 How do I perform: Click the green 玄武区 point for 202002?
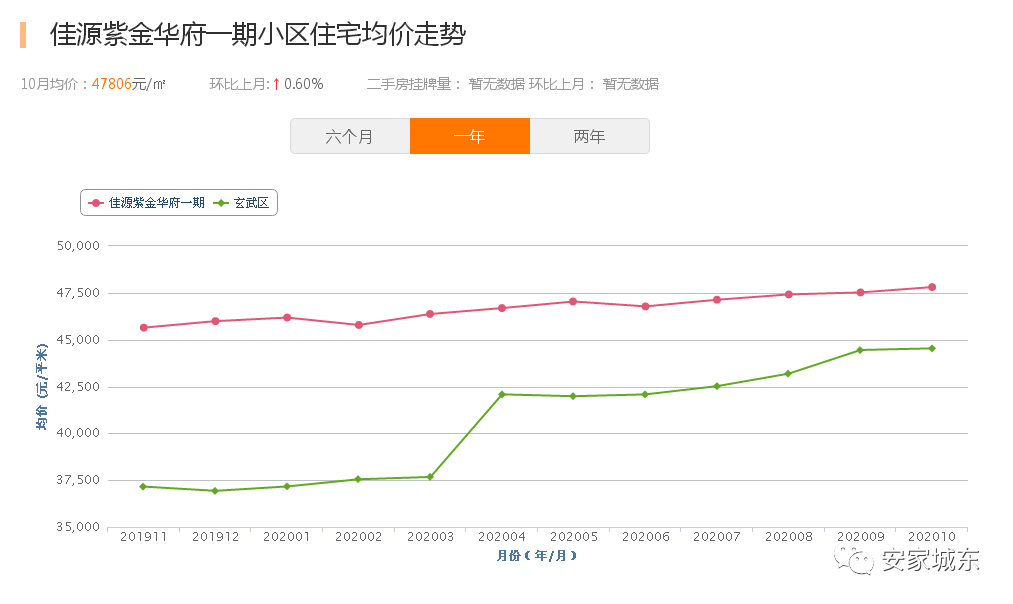(358, 479)
